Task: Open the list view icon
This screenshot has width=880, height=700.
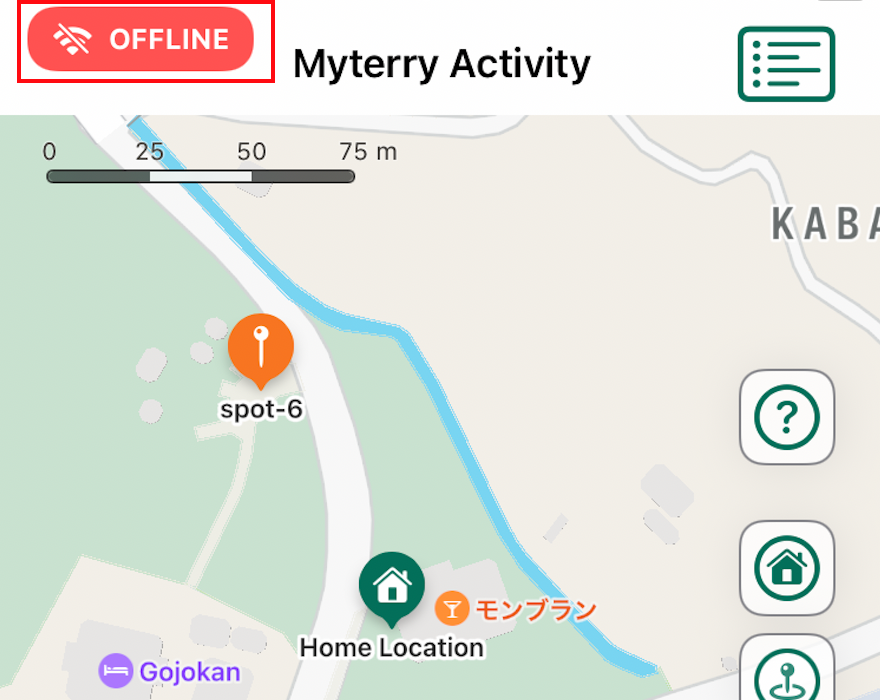Action: [786, 64]
